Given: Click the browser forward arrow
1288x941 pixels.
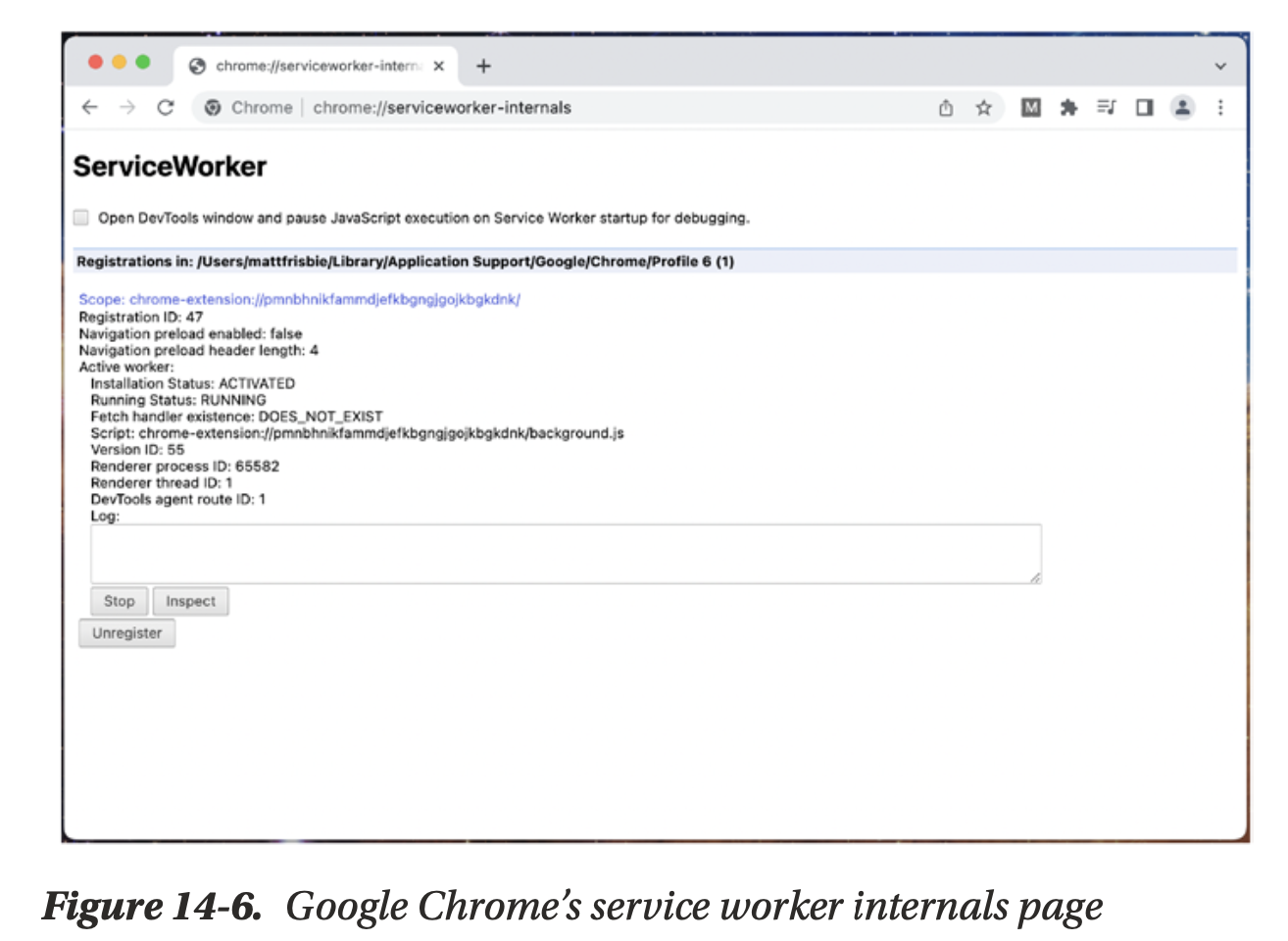Looking at the screenshot, I should tap(127, 108).
